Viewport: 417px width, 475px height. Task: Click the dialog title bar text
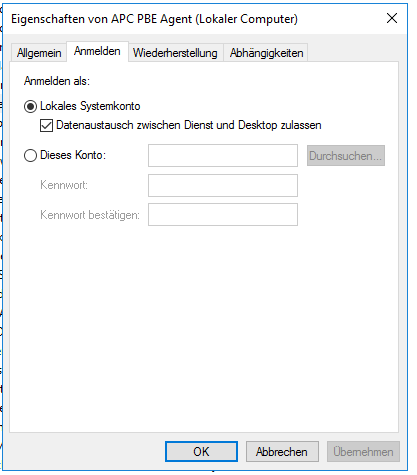point(154,19)
